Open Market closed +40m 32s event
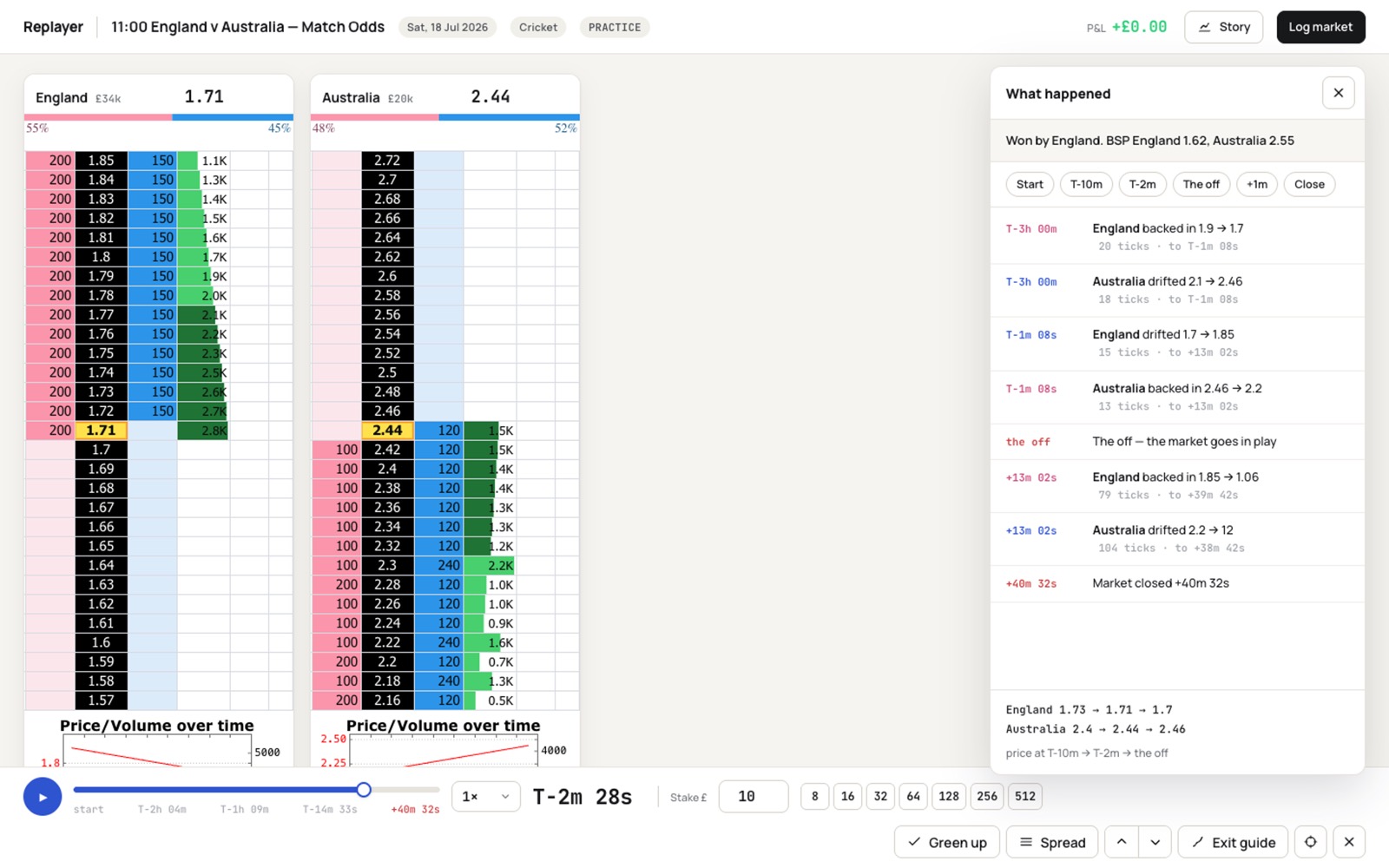The image size is (1389, 868). (x=1177, y=583)
